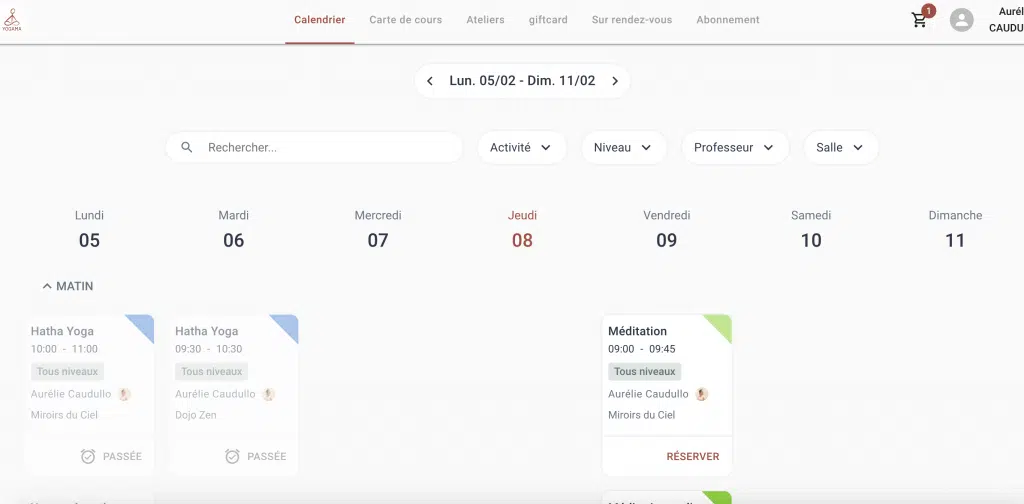Image resolution: width=1024 pixels, height=504 pixels.
Task: Go to previous week arrow
Action: coord(430,81)
